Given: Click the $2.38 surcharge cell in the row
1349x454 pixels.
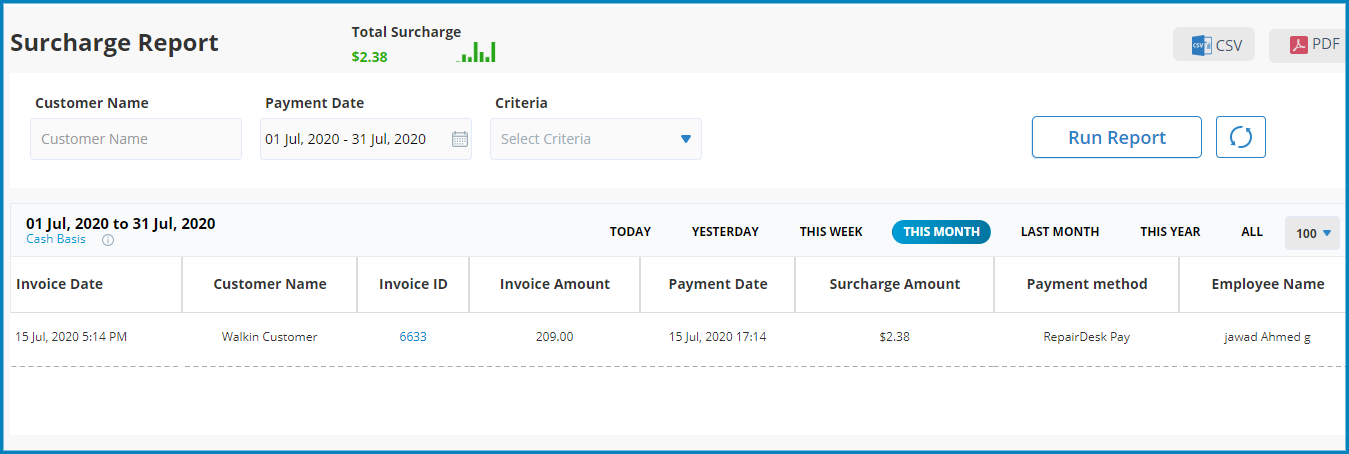Looking at the screenshot, I should coord(895,337).
